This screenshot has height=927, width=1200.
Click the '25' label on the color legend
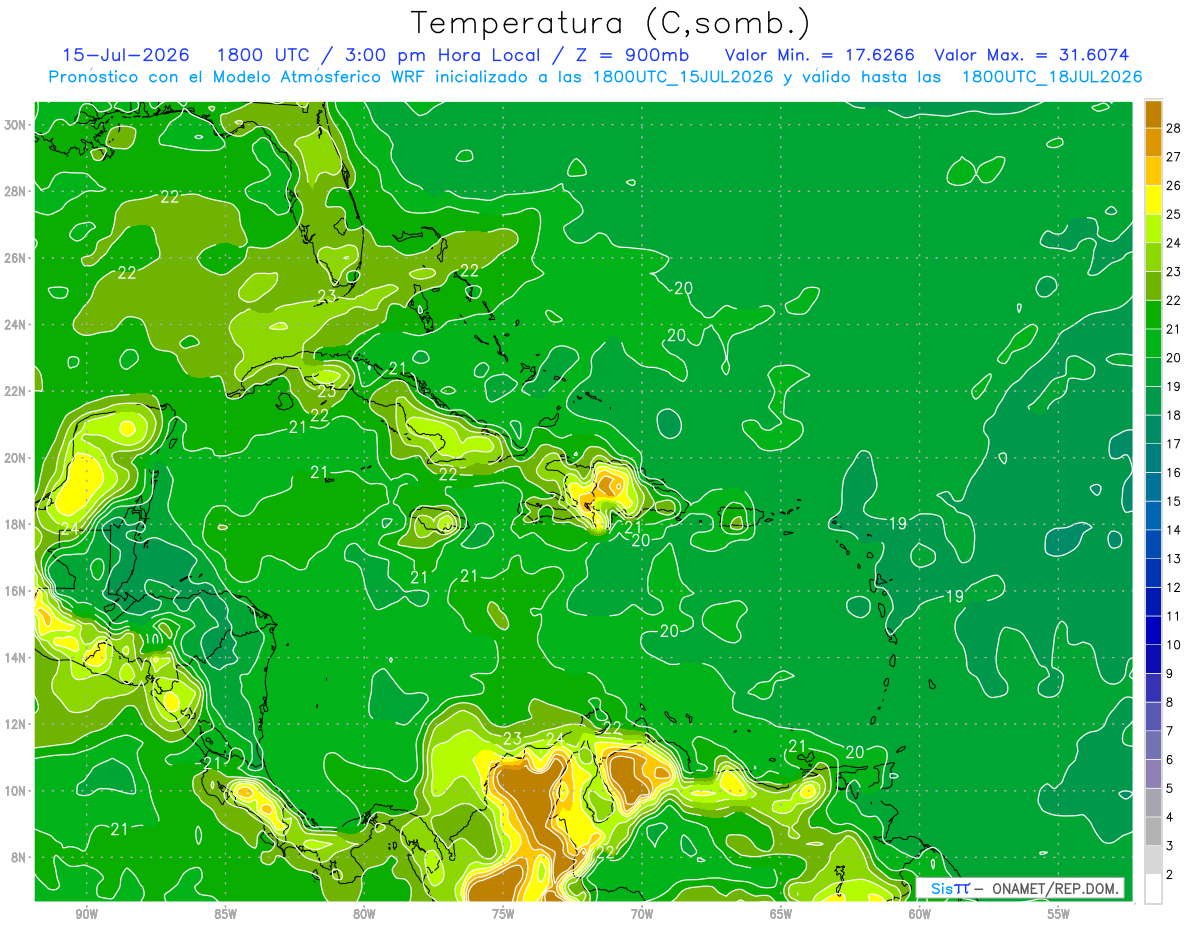tap(1173, 214)
